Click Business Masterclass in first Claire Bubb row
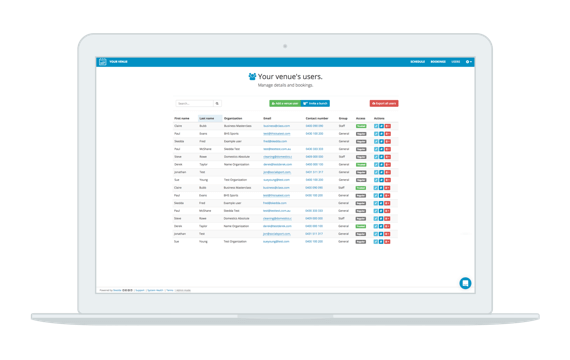570x360 pixels. click(x=238, y=126)
